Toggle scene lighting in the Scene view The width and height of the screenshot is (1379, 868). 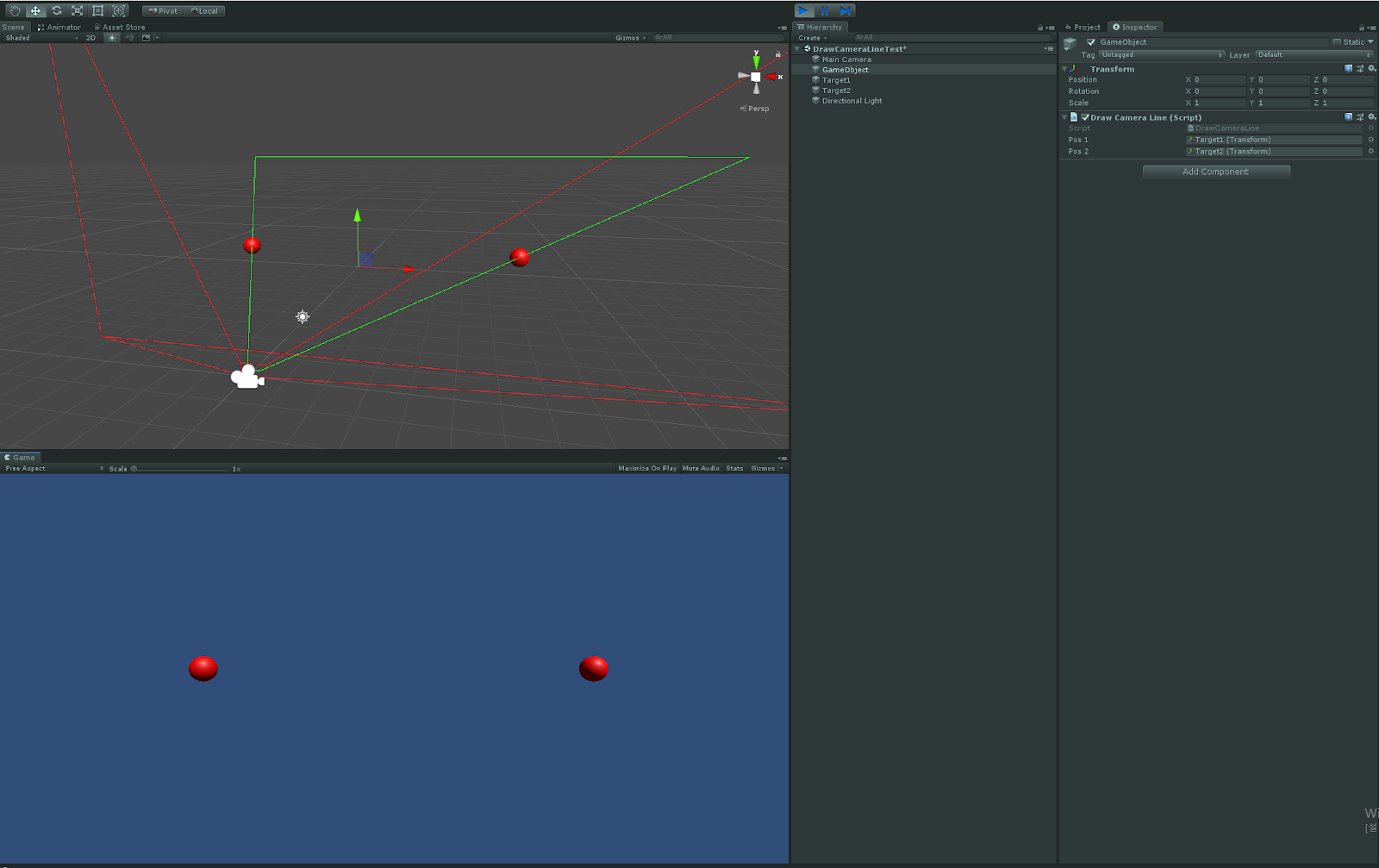point(112,37)
